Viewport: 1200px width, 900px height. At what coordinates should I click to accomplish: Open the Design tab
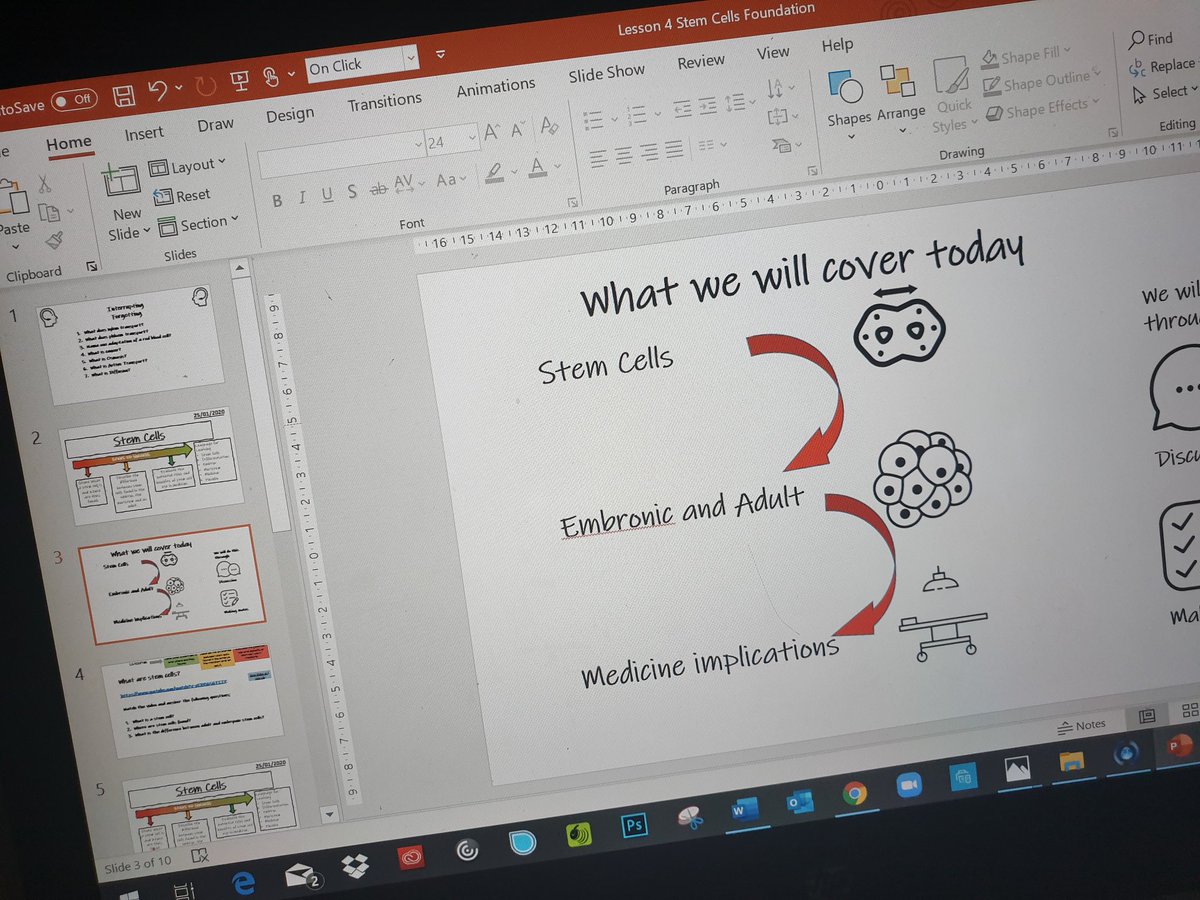290,115
